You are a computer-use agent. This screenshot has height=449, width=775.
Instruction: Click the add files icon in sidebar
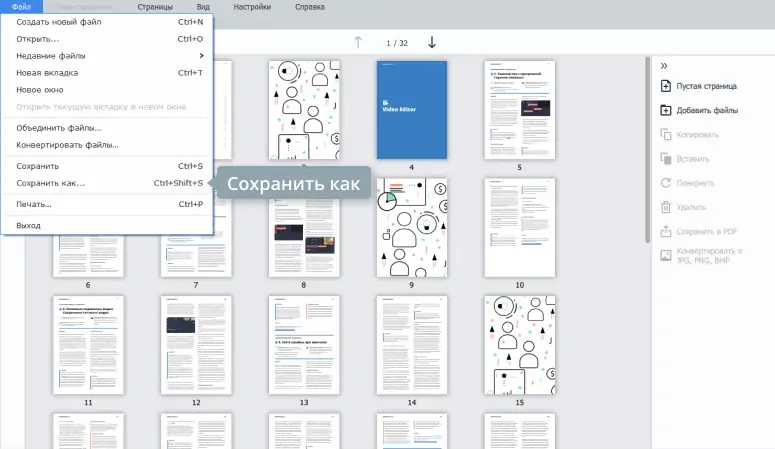tap(666, 110)
